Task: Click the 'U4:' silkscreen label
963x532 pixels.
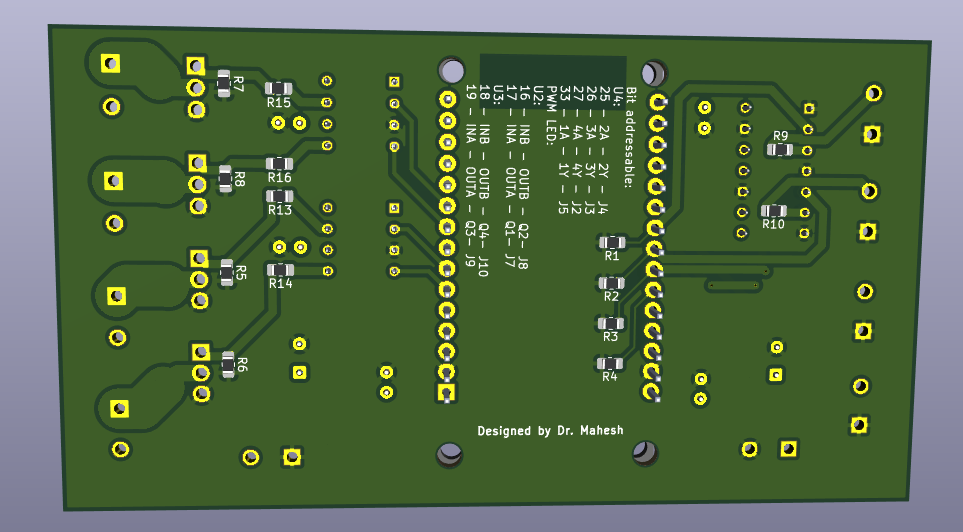Action: [x=618, y=95]
